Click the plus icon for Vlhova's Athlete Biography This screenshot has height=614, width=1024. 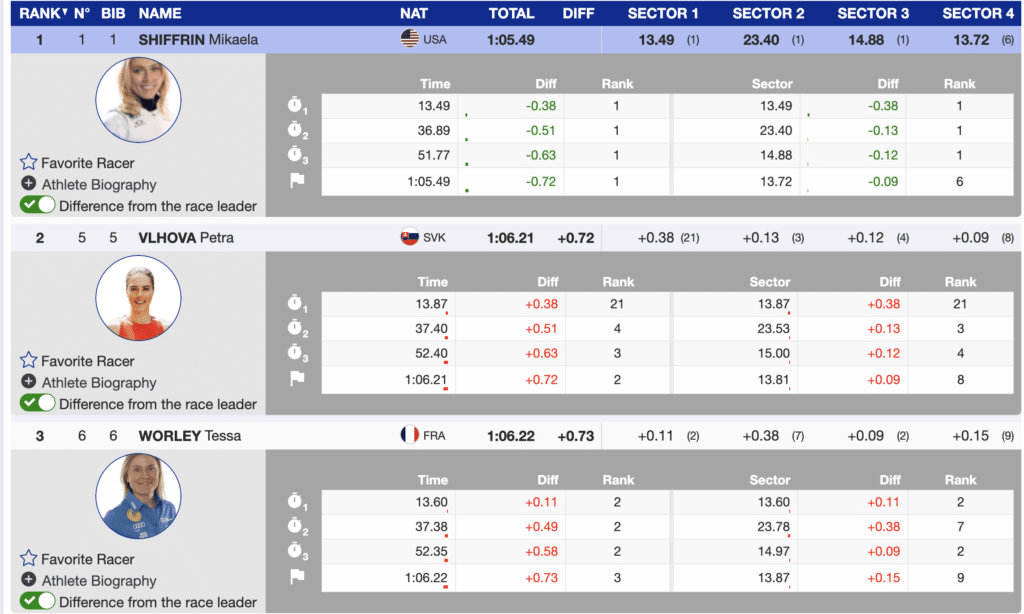[30, 382]
